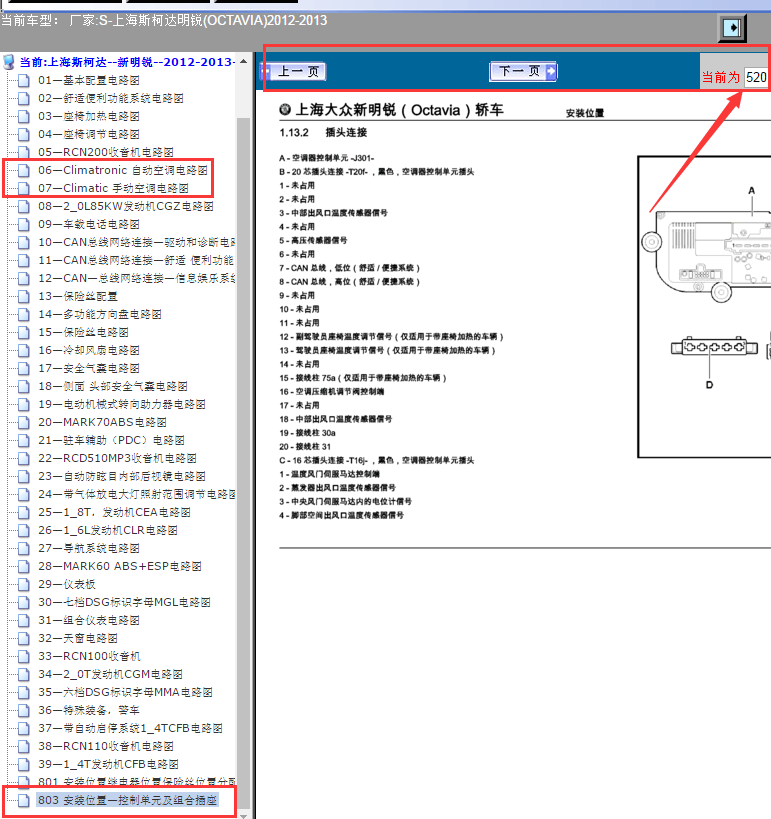771x819 pixels.
Task: Click the document icon of 33—RCN100收音机
Action: [24, 657]
